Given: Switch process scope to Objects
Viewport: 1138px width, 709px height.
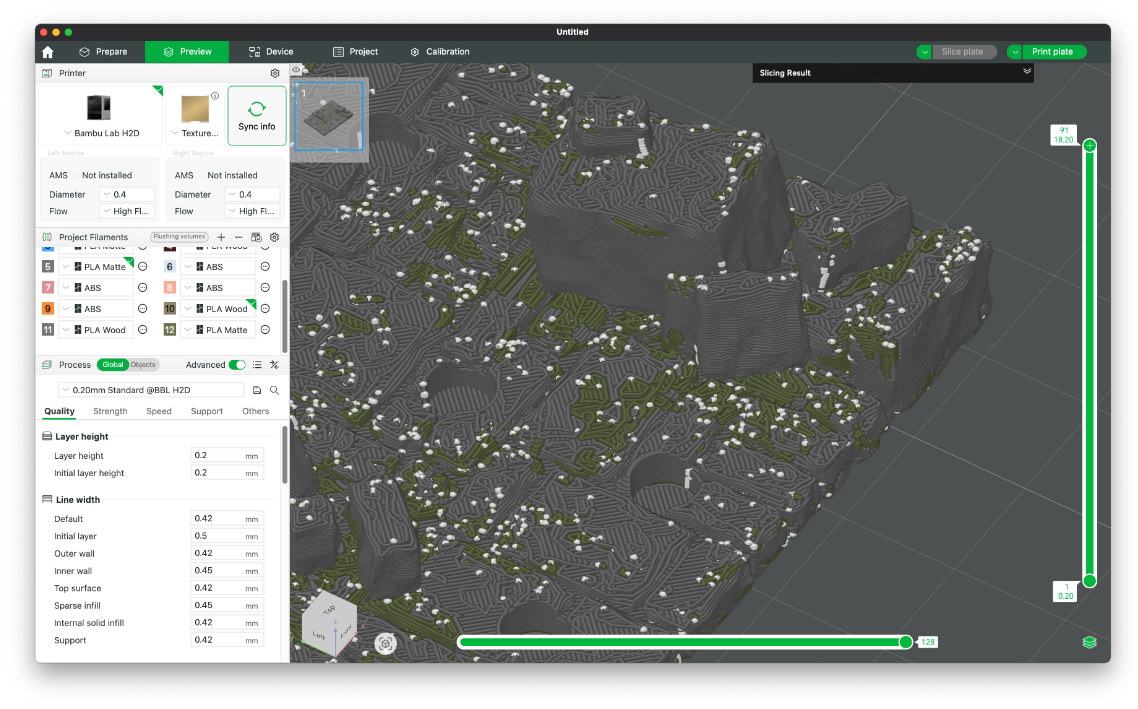Looking at the screenshot, I should click(144, 365).
